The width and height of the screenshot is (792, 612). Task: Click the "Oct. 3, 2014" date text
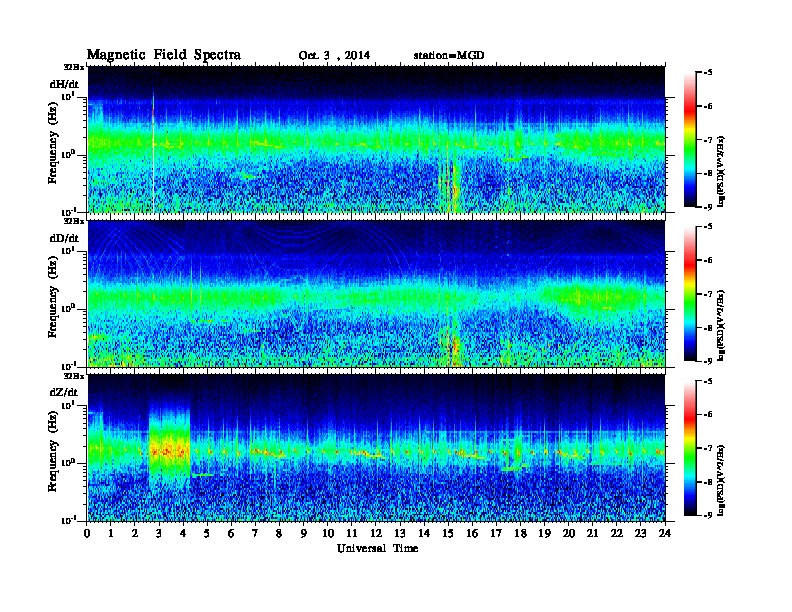334,56
